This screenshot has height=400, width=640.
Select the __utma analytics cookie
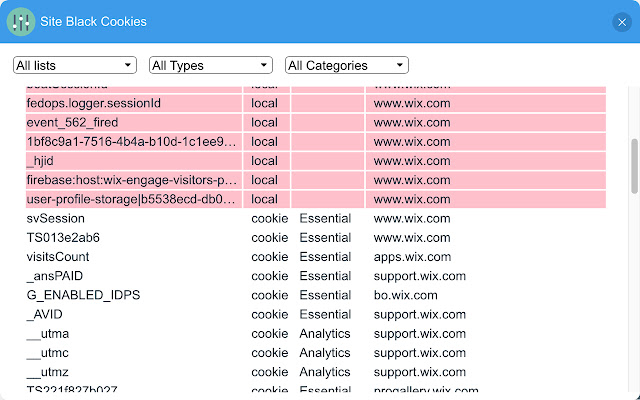point(48,334)
